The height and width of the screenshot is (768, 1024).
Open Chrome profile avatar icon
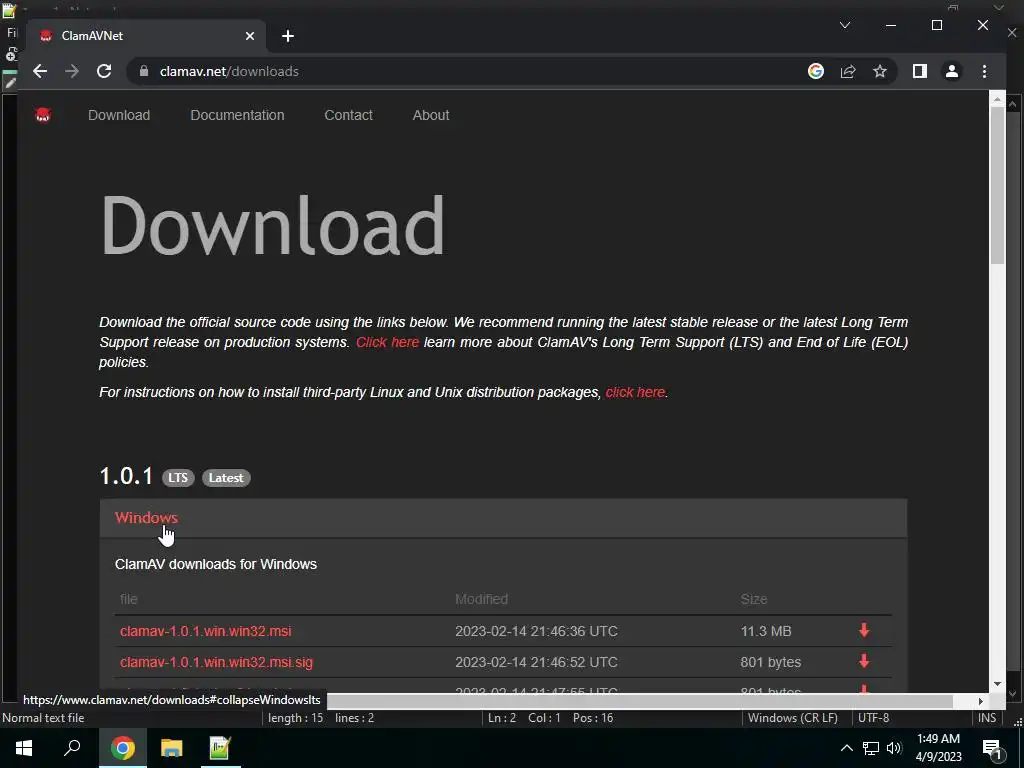[952, 71]
